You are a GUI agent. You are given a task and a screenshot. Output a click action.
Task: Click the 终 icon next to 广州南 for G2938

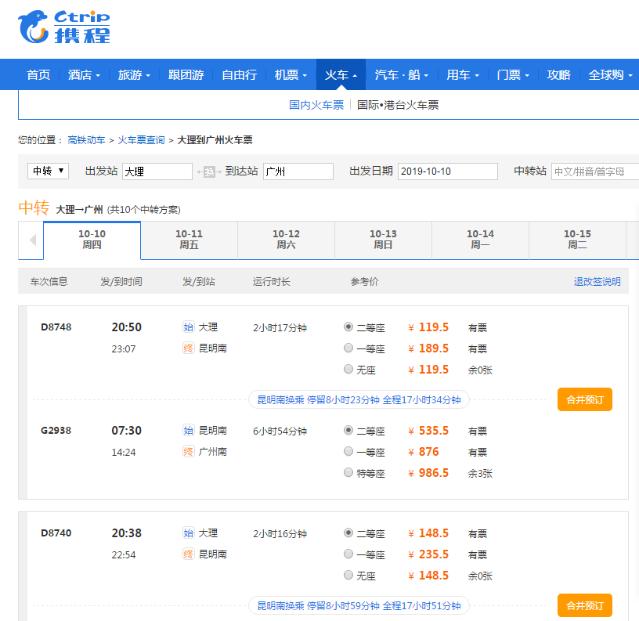[x=188, y=451]
